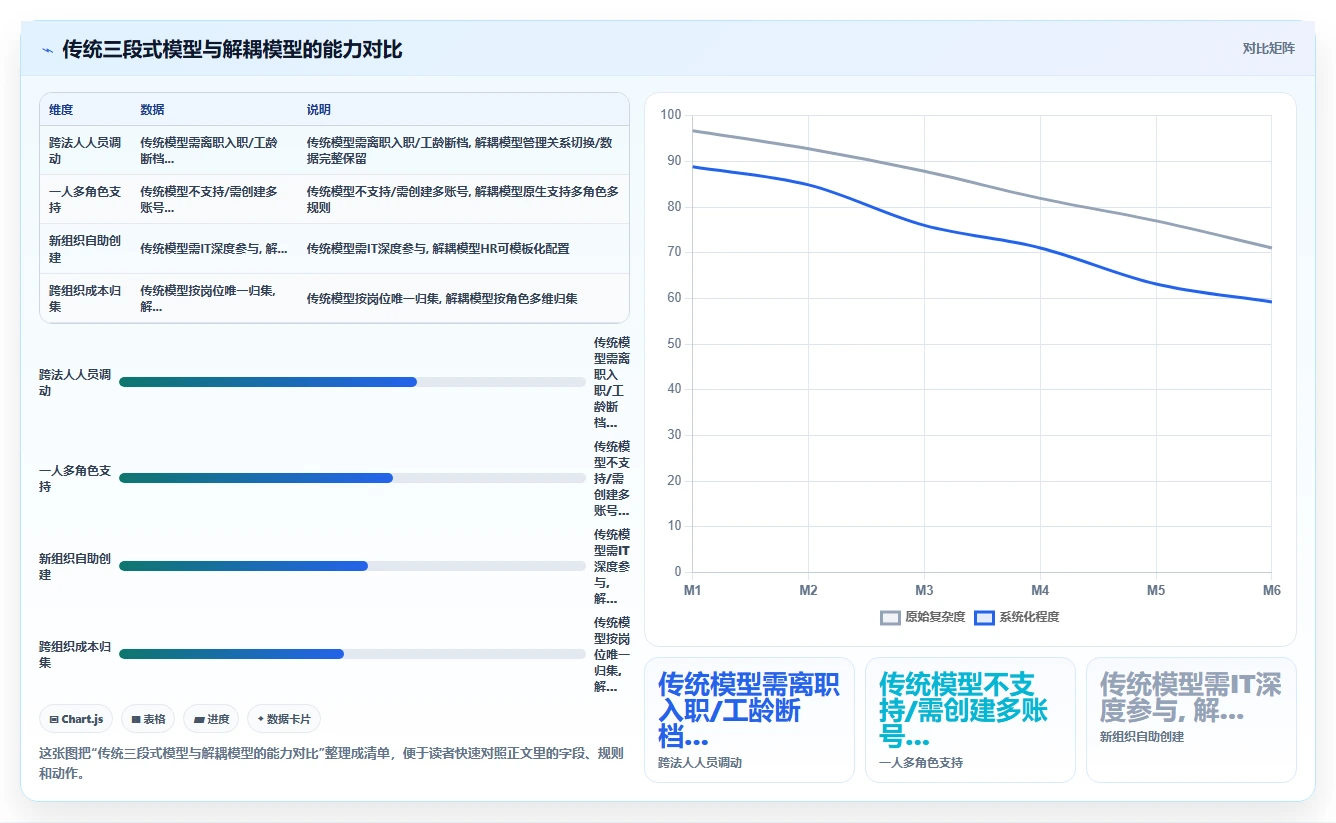Screen dimensions: 1336x823
Task: Click the M6 x-axis label
Action: click(x=1271, y=591)
